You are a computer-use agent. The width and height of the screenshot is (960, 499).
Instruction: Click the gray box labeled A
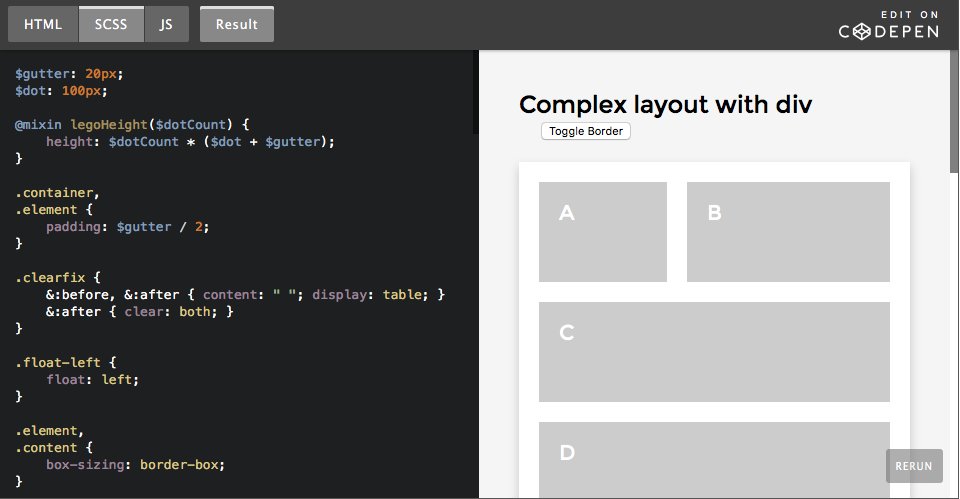click(x=602, y=231)
